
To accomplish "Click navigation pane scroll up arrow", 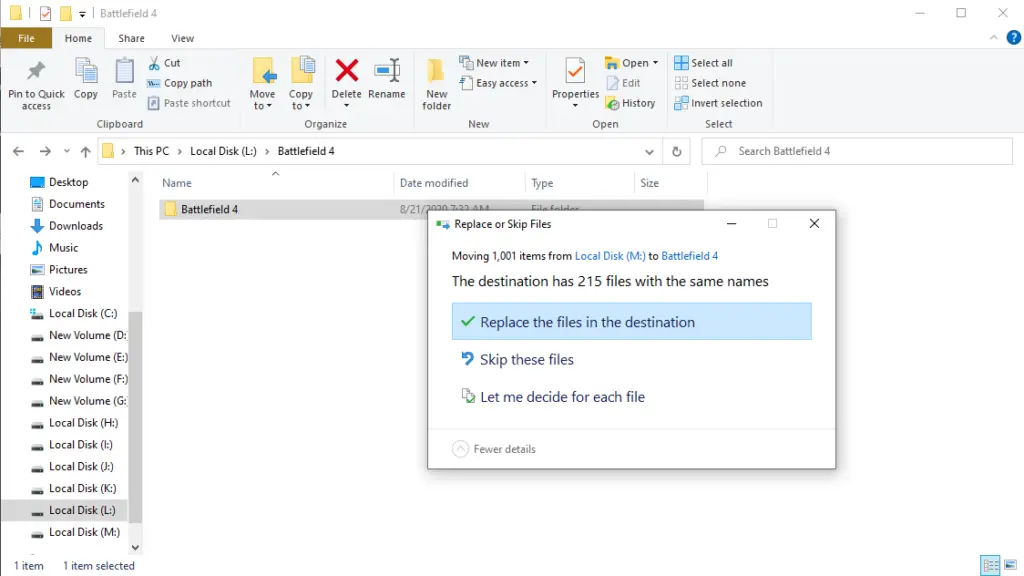I will [x=135, y=180].
